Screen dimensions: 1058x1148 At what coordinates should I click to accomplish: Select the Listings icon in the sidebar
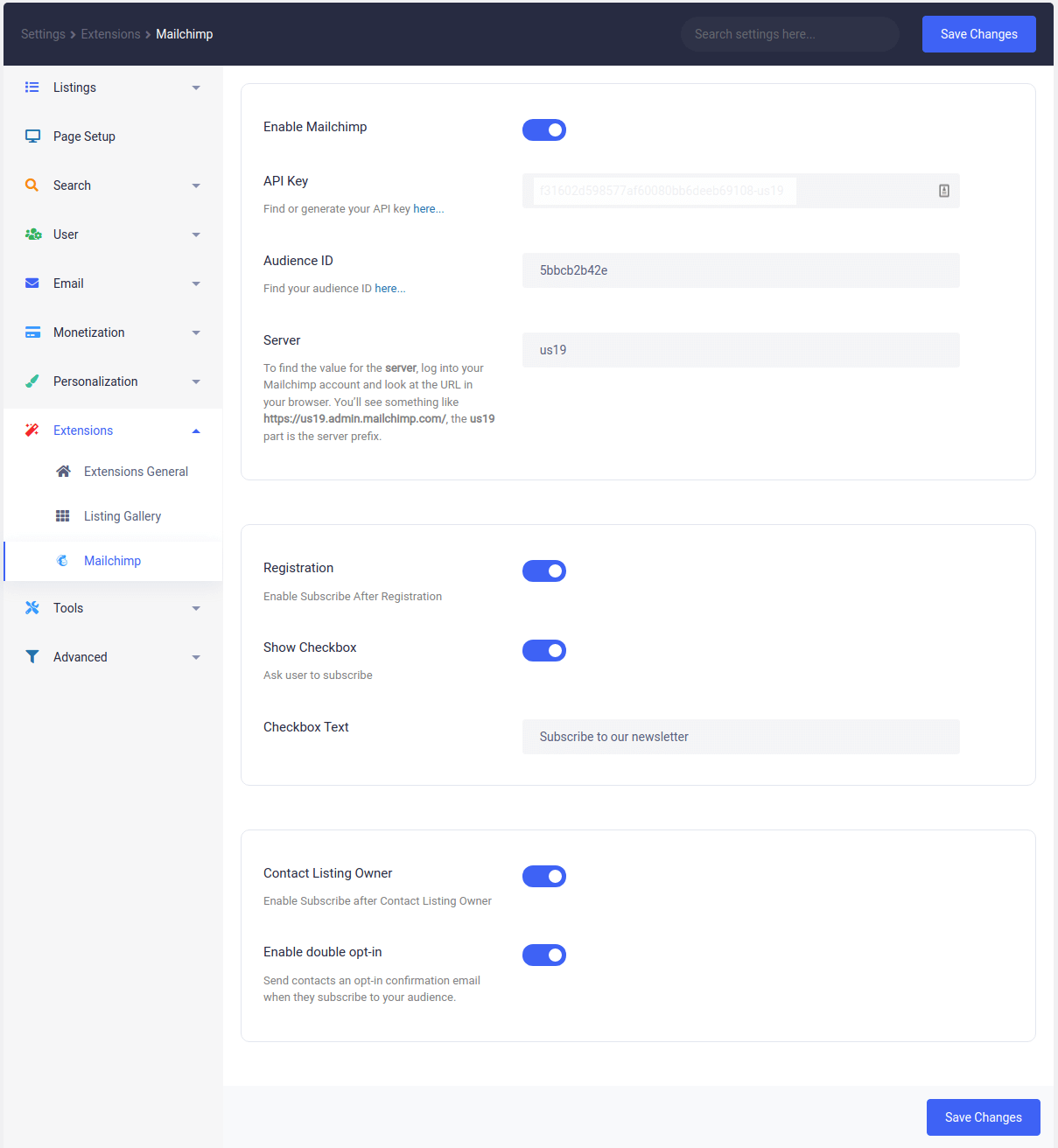pos(32,87)
